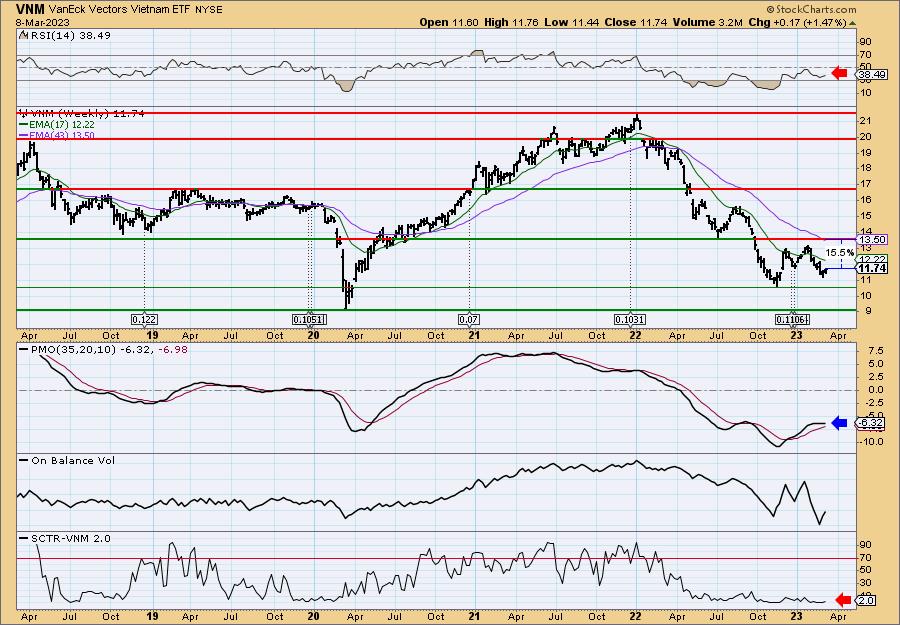The width and height of the screenshot is (900, 625).
Task: Select the PMO(35,20,10) indicator legend
Action: tap(104, 350)
